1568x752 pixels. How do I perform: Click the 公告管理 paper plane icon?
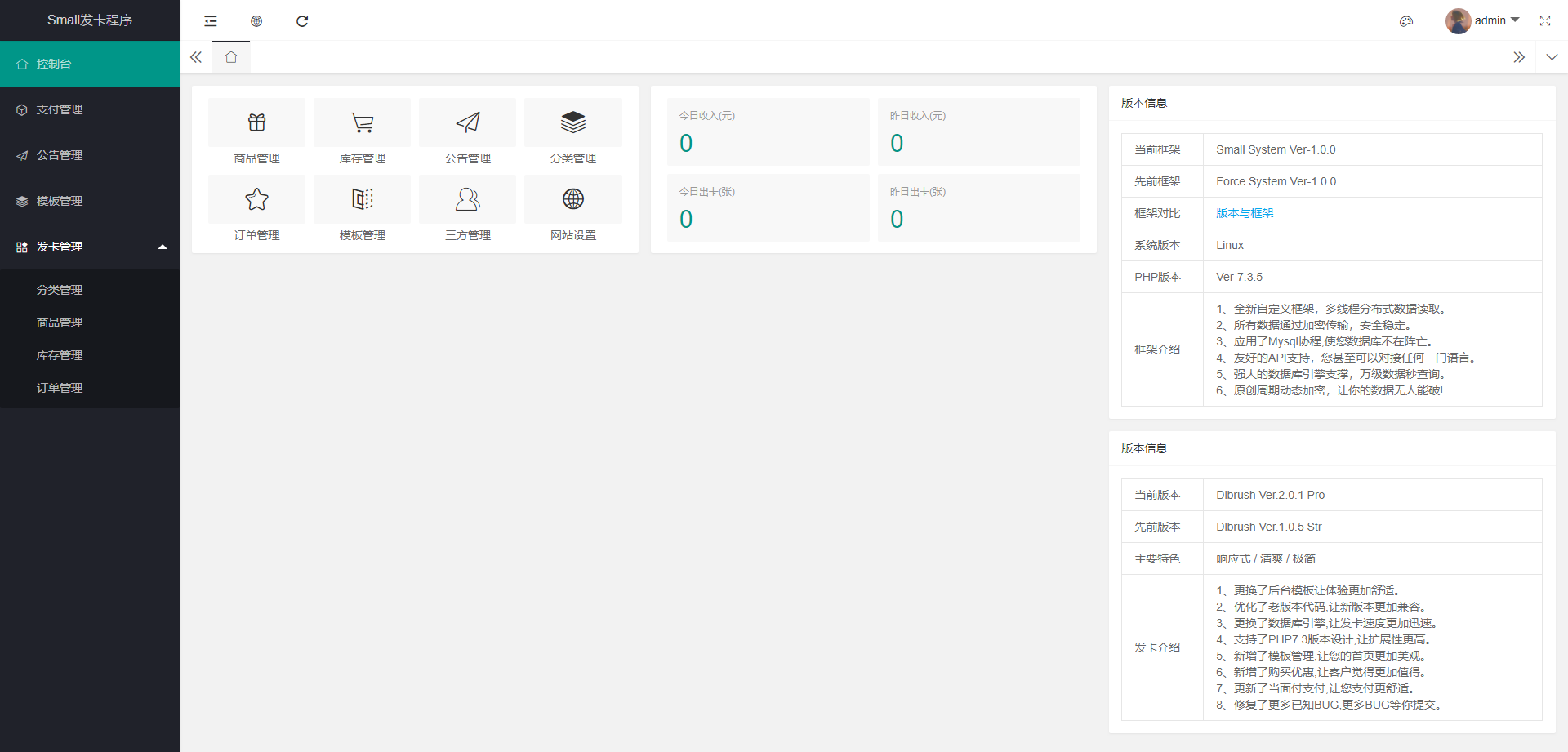pos(467,122)
